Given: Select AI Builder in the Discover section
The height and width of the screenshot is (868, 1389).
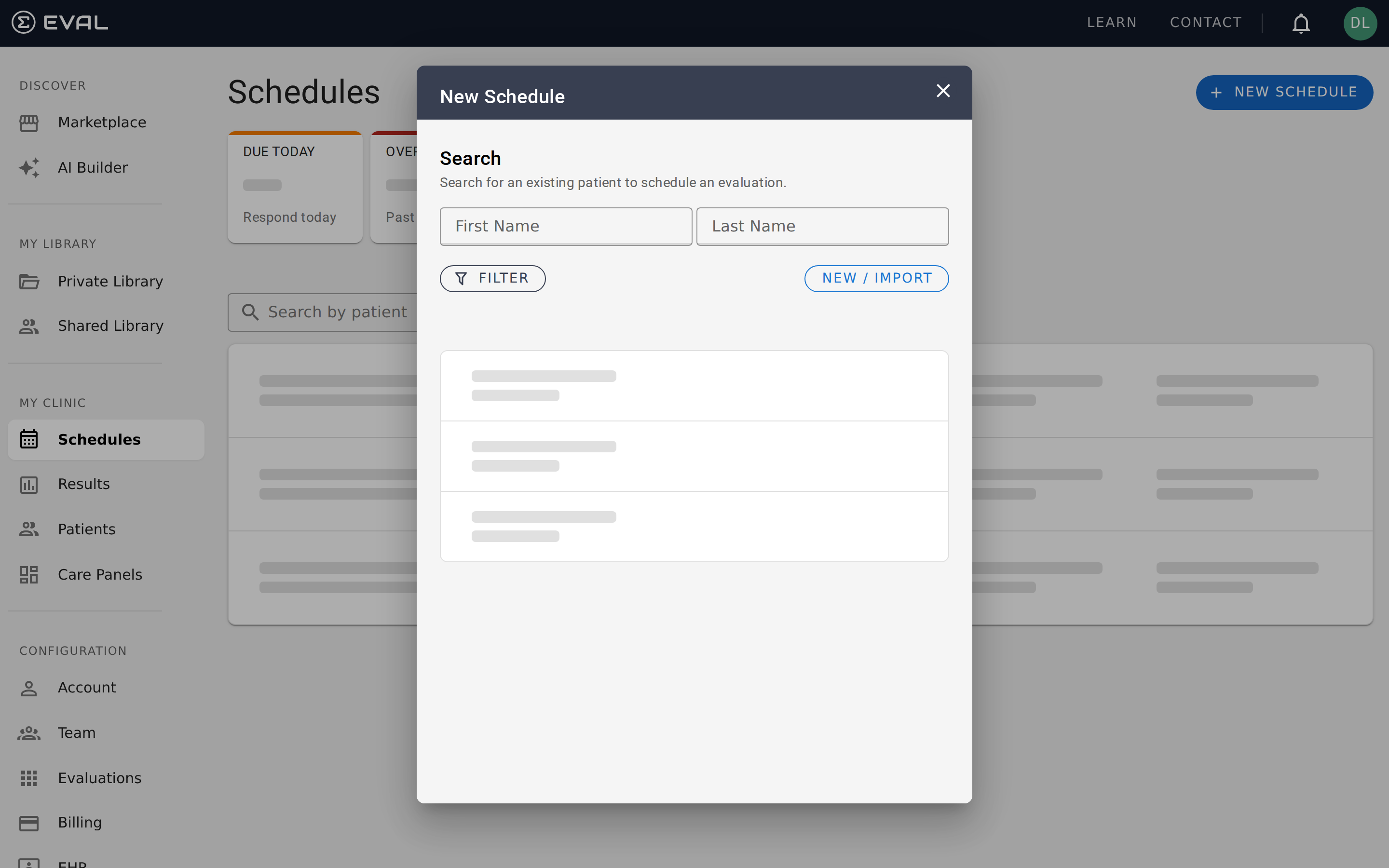Looking at the screenshot, I should 93,167.
